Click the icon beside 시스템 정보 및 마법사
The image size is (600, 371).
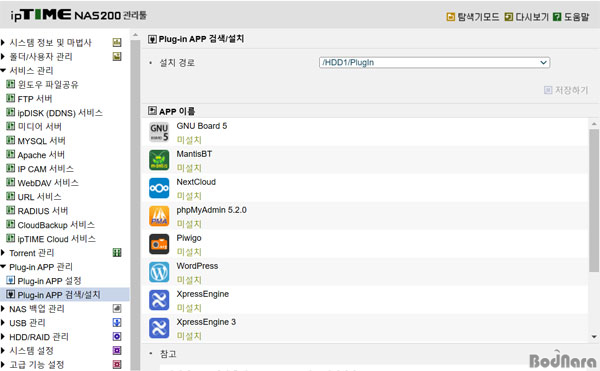[117, 42]
